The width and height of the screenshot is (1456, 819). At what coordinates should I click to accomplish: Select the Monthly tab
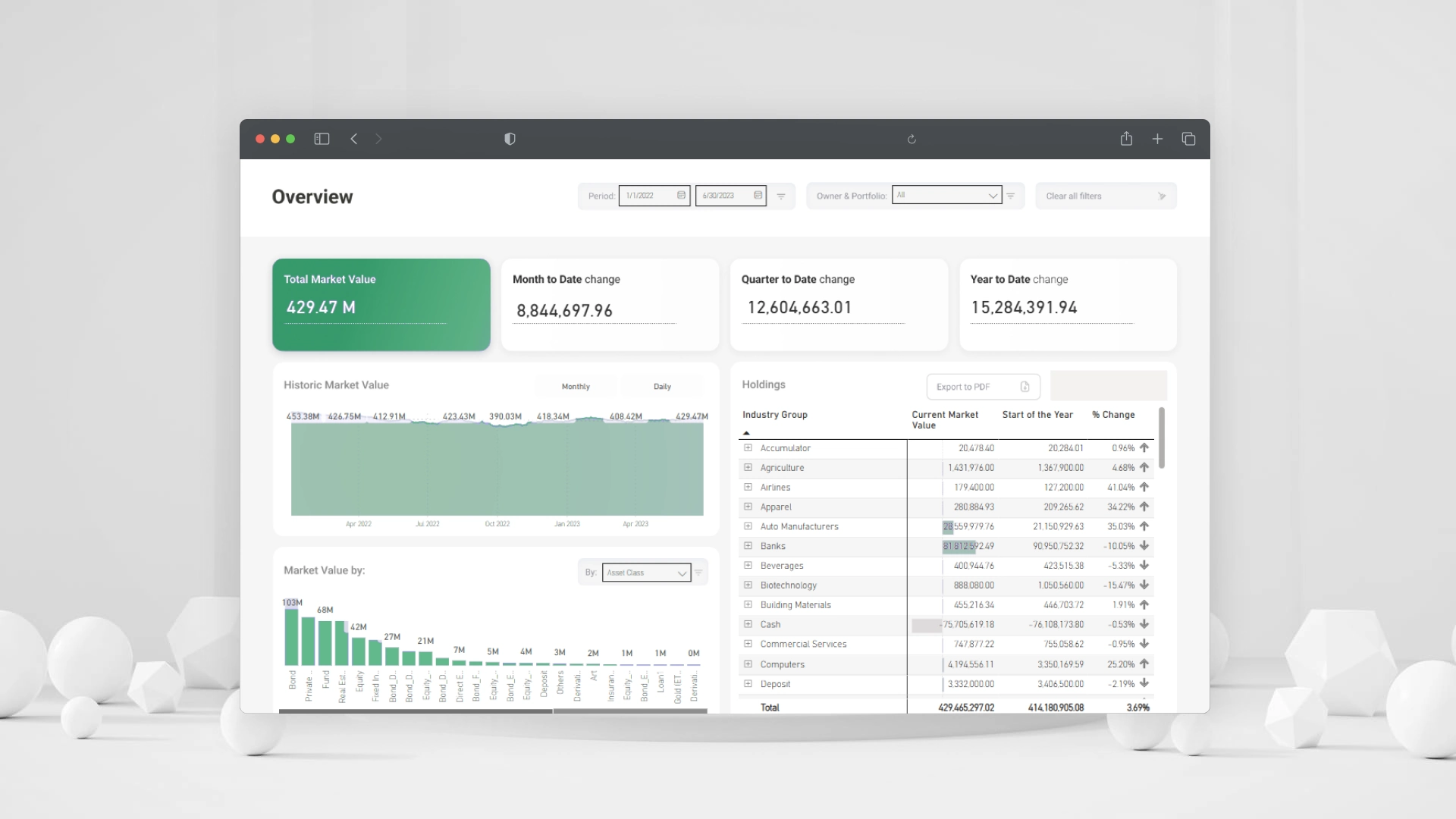(576, 386)
